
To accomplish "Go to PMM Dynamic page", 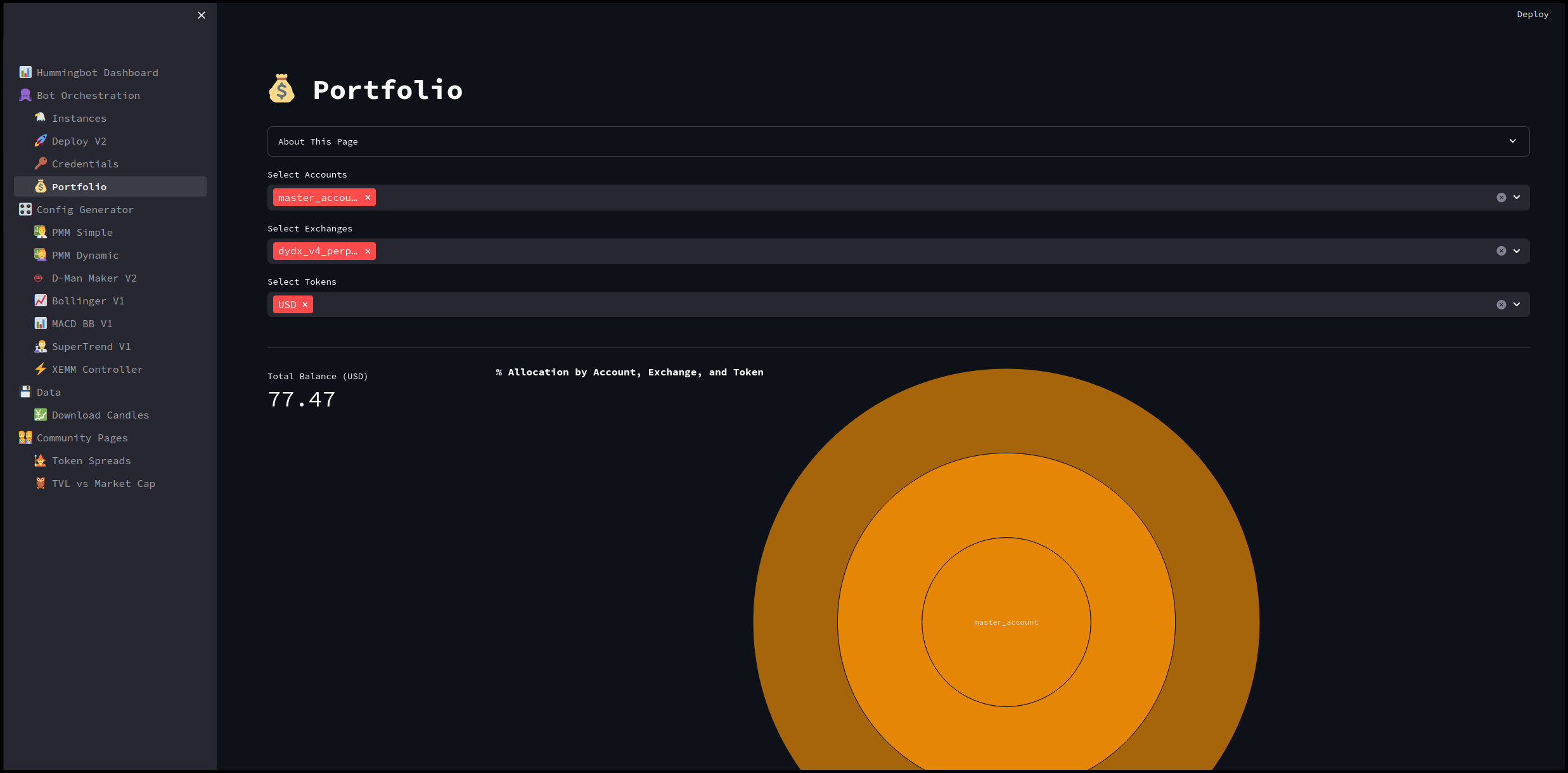I will point(85,255).
